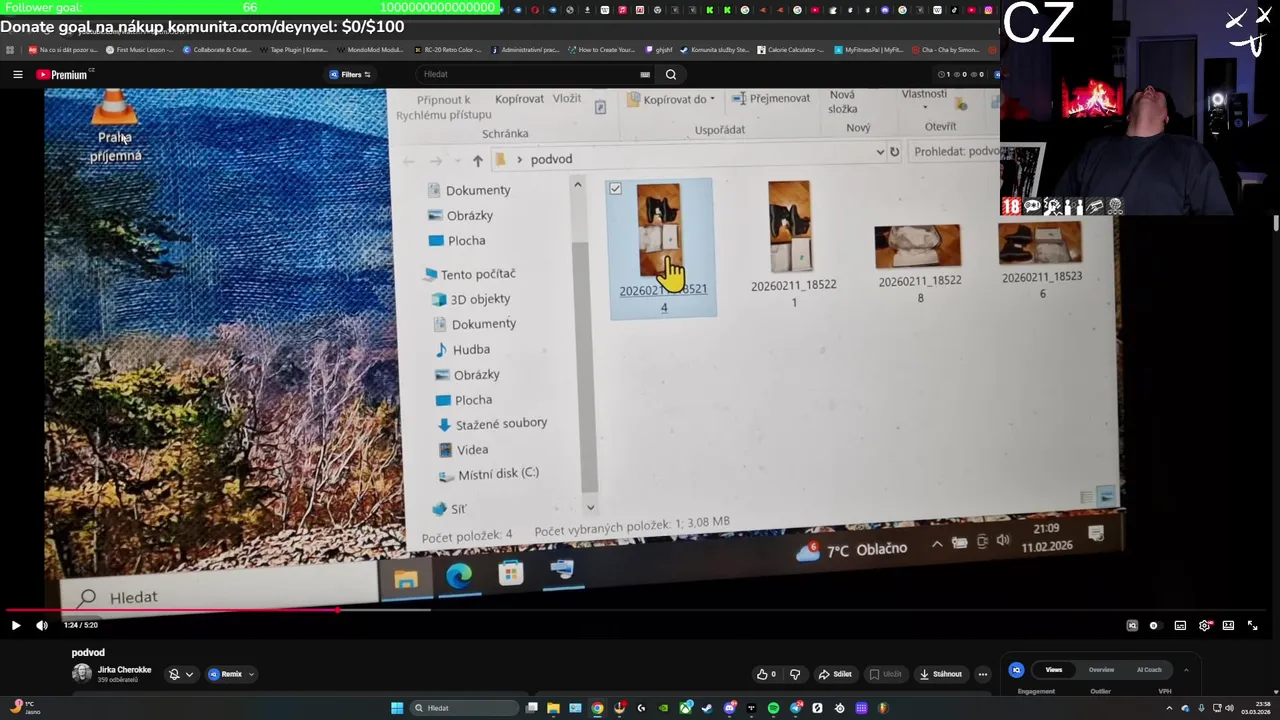Viewport: 1280px width, 720px height.
Task: Mute the video with speaker icon
Action: click(x=42, y=625)
